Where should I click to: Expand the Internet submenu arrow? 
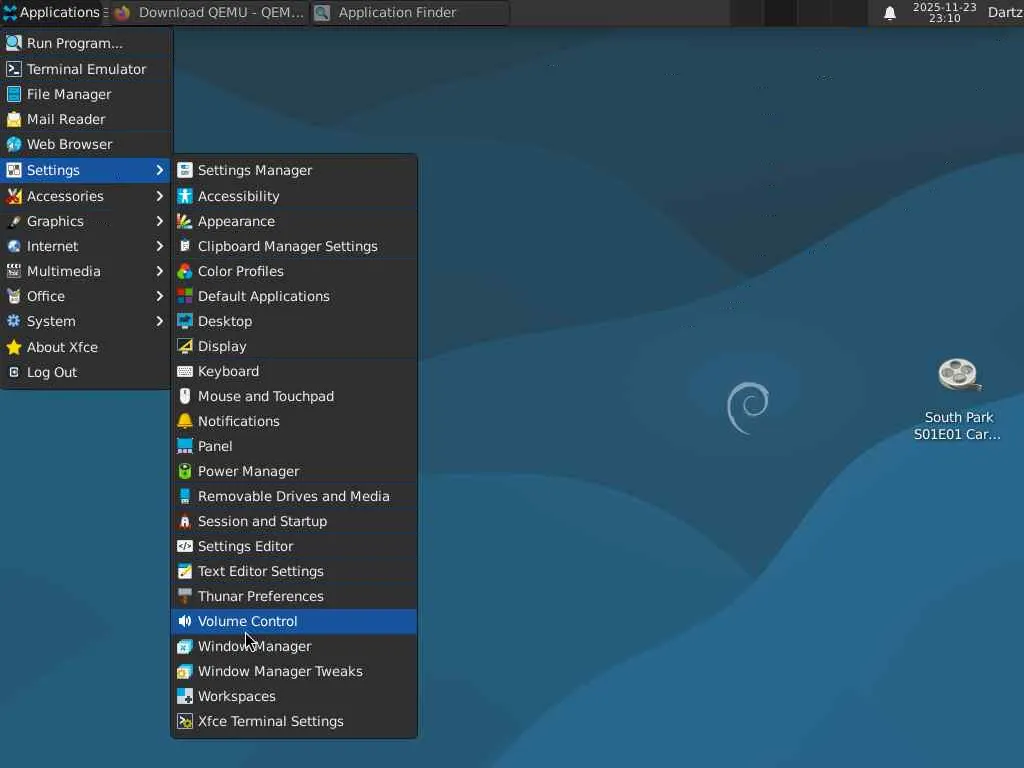pyautogui.click(x=159, y=246)
